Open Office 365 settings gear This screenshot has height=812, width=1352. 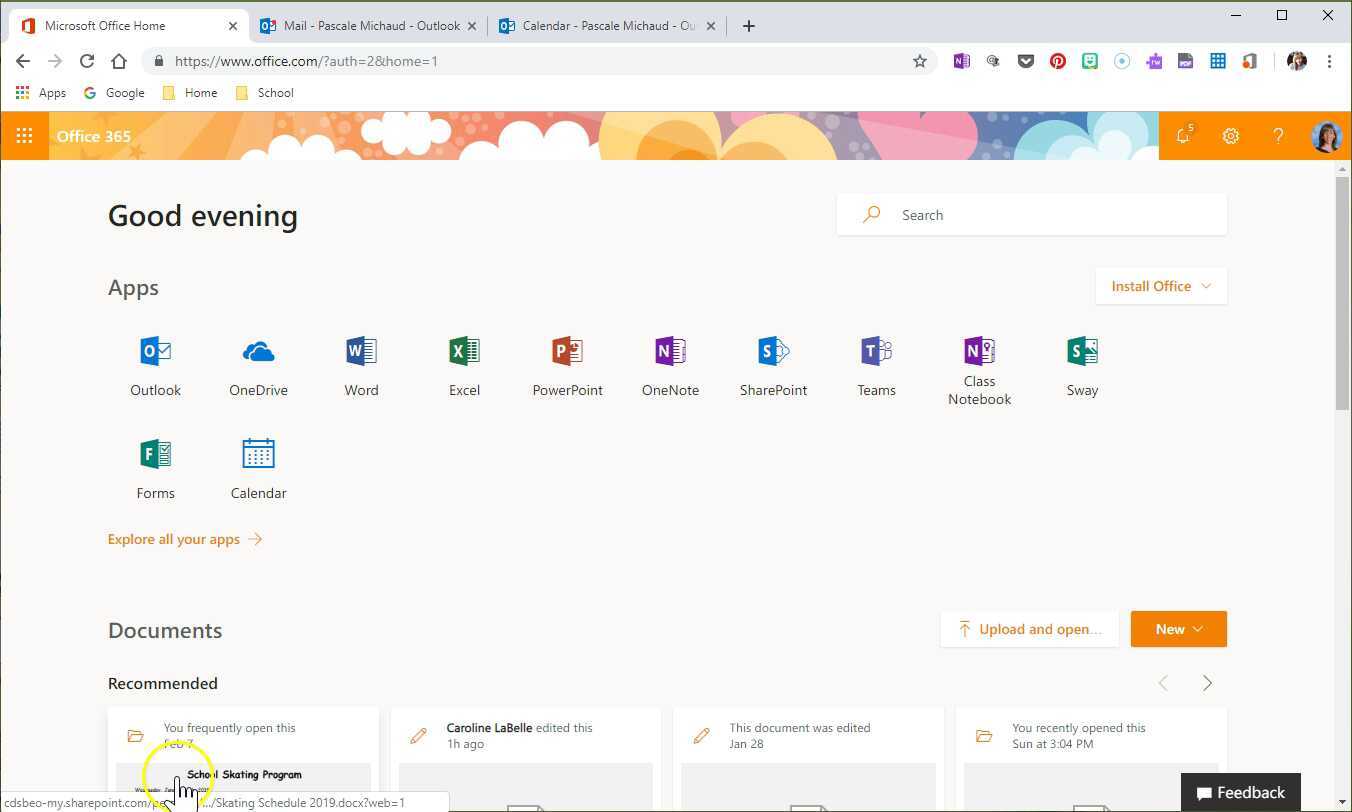1231,136
